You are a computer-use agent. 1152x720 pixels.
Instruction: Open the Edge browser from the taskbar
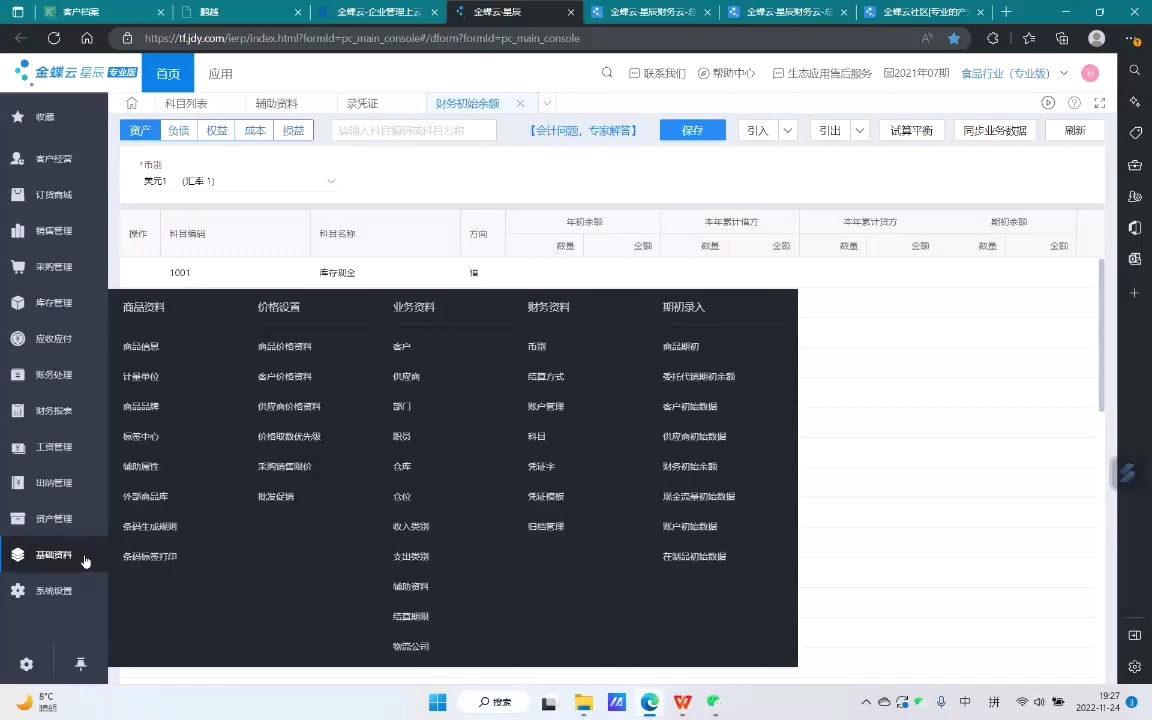(x=649, y=702)
